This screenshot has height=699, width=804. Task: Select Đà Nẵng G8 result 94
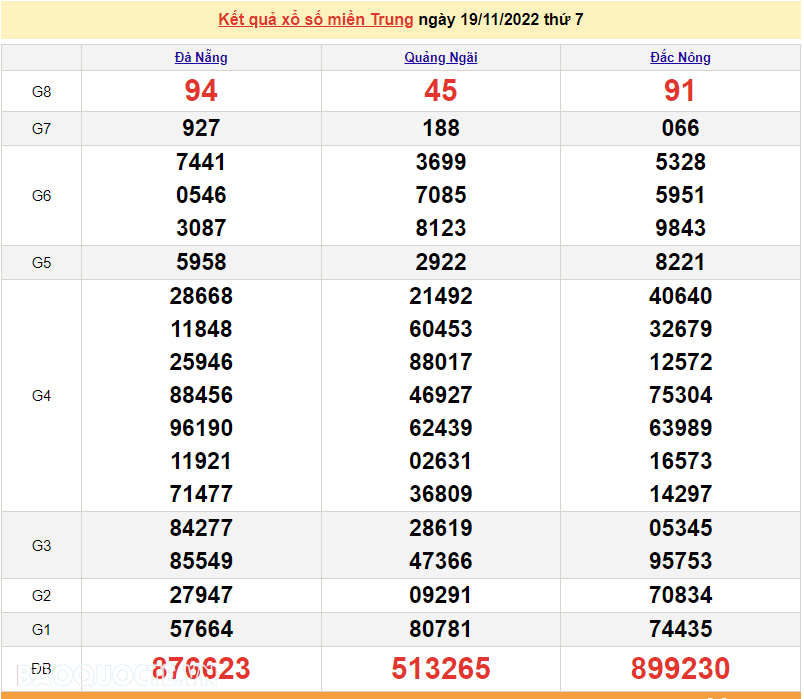[x=201, y=91]
